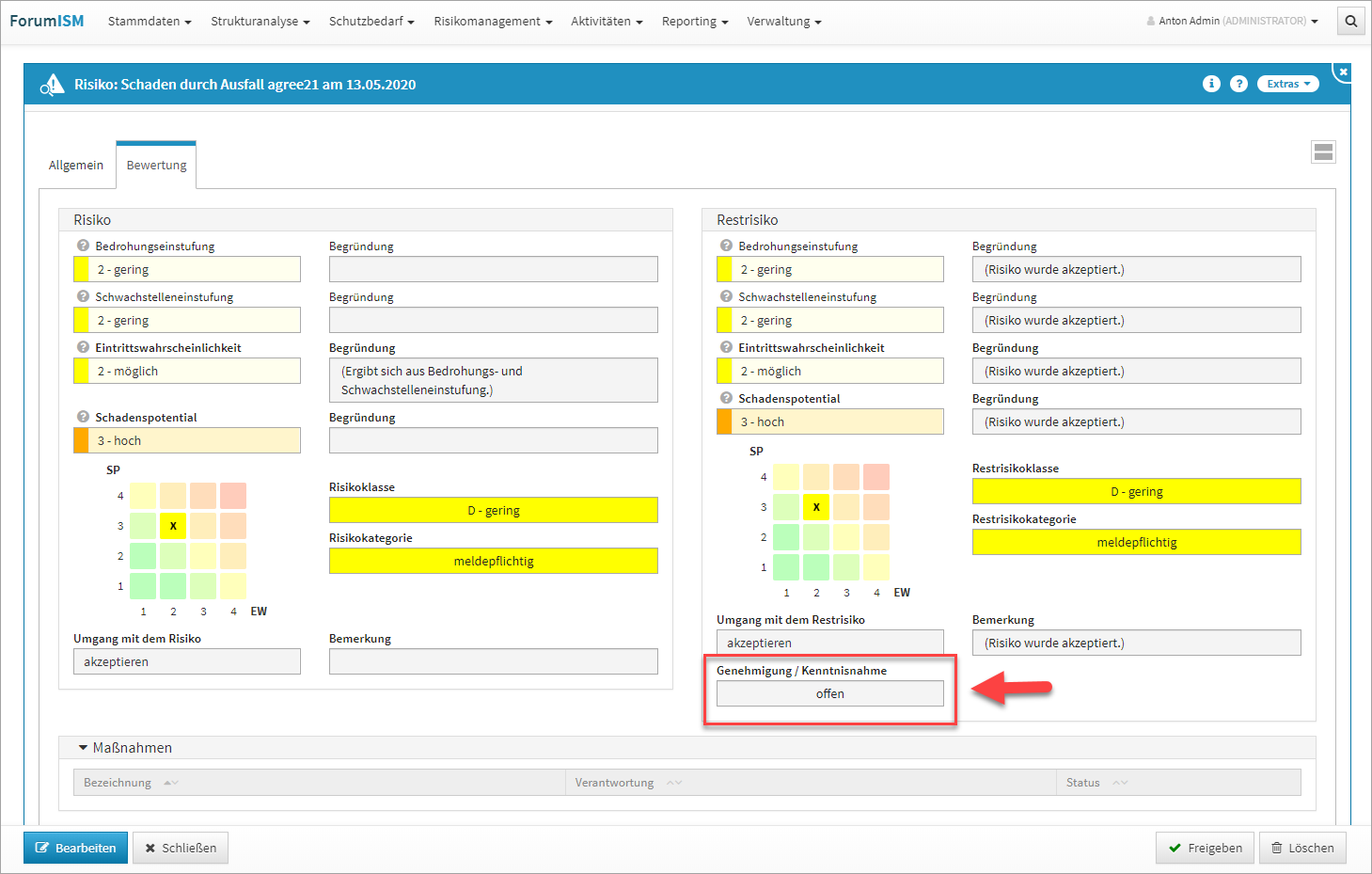Click the search magnifier icon
This screenshot has width=1372, height=874.
pyautogui.click(x=1350, y=21)
